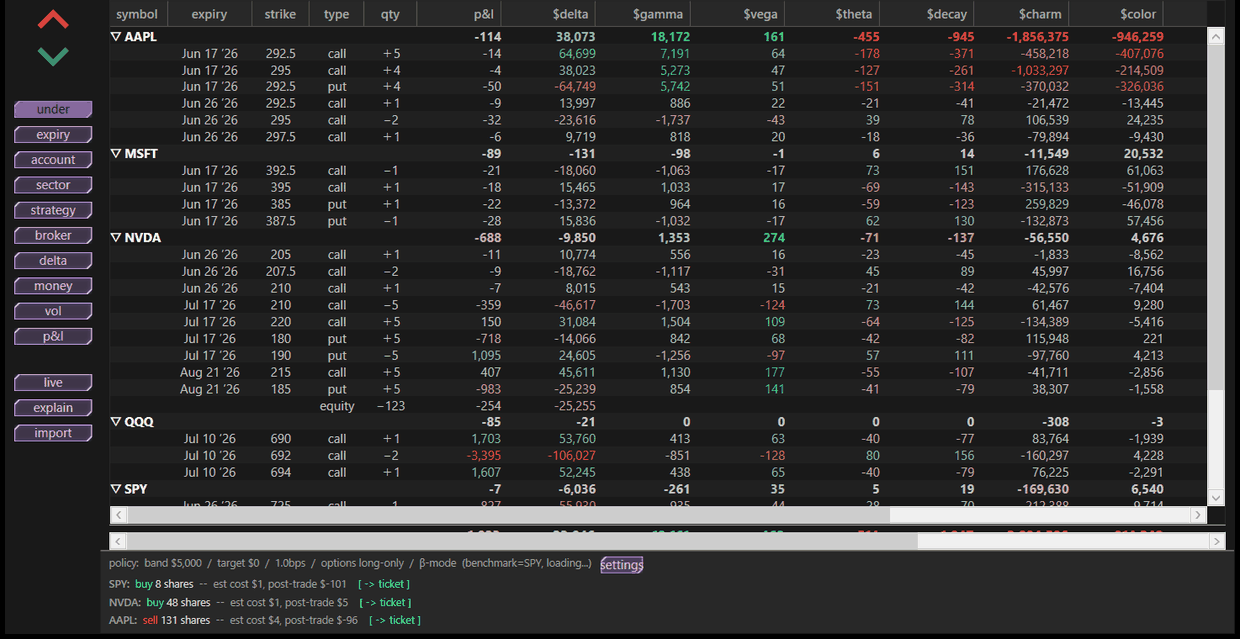Viewport: 1240px width, 639px height.
Task: Select NVDA total p&l -688
Action: point(488,238)
